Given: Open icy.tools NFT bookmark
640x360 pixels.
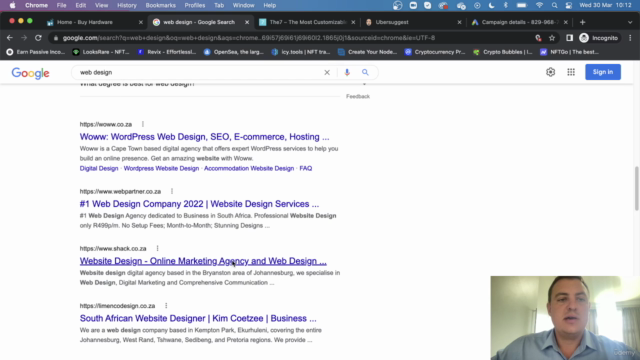Looking at the screenshot, I should [301, 52].
